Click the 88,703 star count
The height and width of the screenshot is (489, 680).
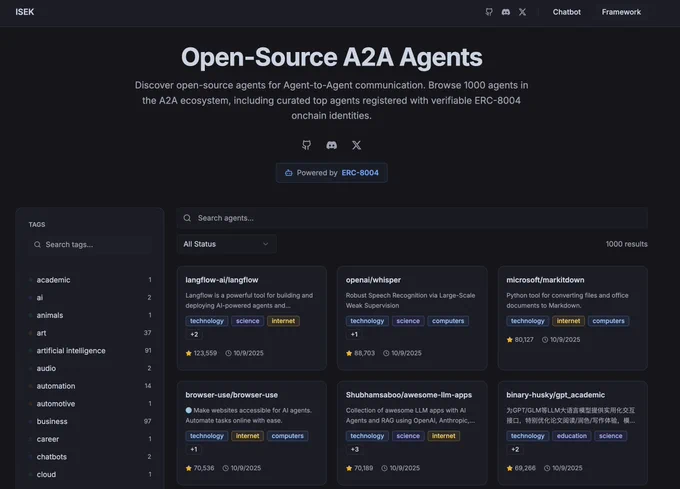click(x=364, y=353)
